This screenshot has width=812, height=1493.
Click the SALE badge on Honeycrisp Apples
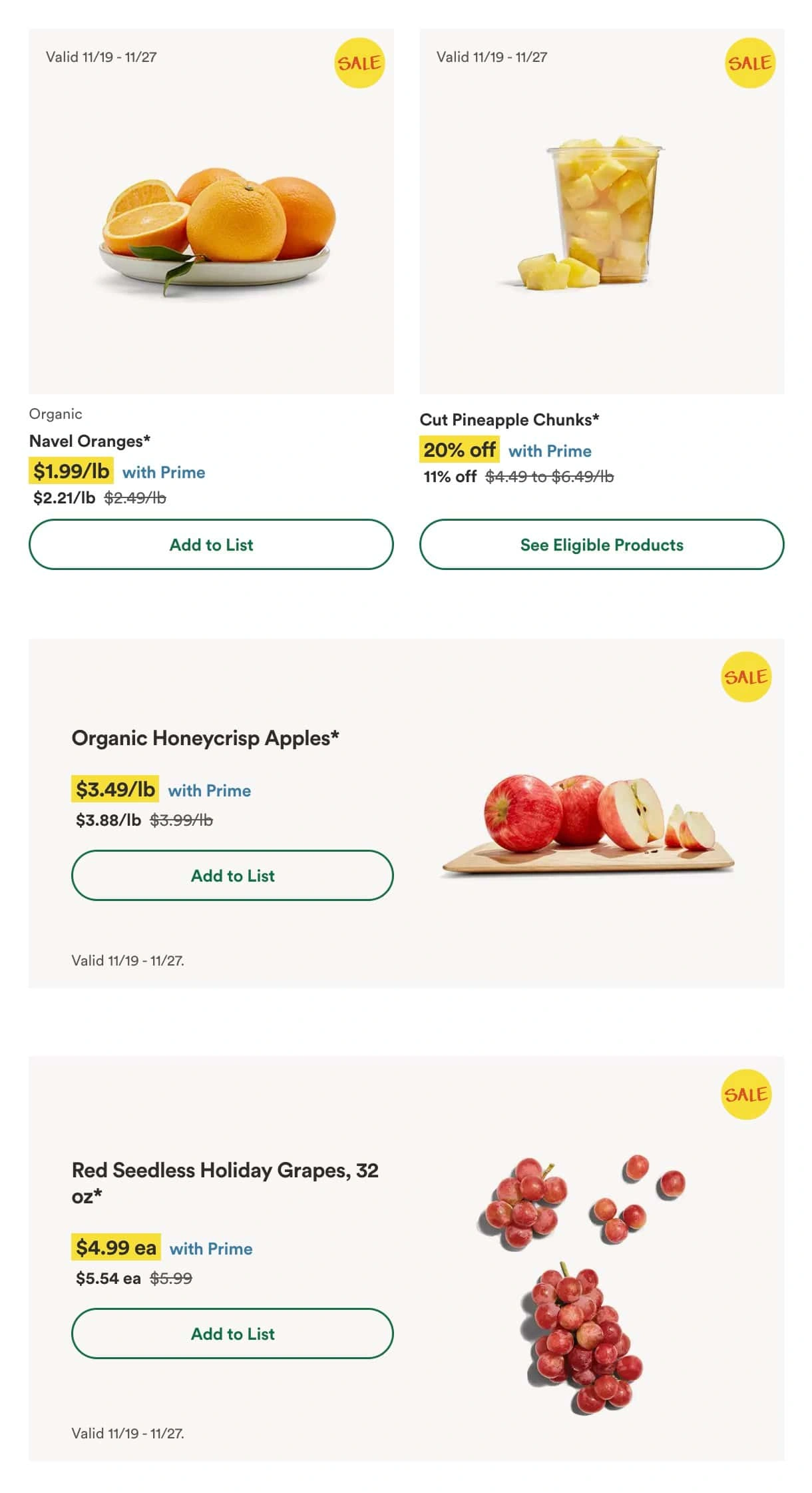[746, 677]
